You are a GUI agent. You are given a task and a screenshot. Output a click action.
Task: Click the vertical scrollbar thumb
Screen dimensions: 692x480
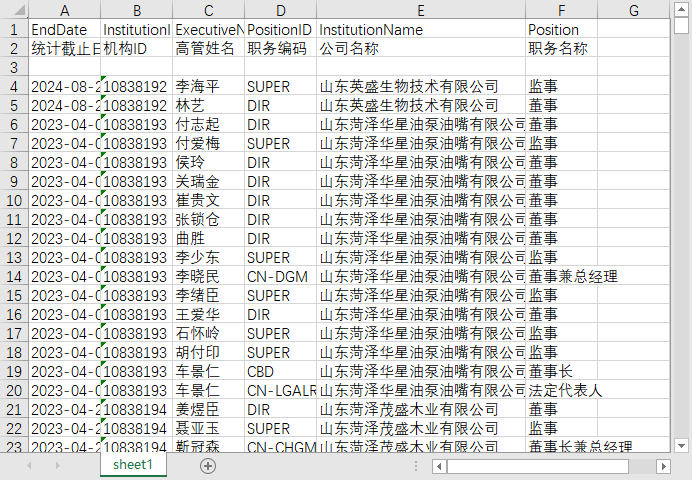(681, 26)
